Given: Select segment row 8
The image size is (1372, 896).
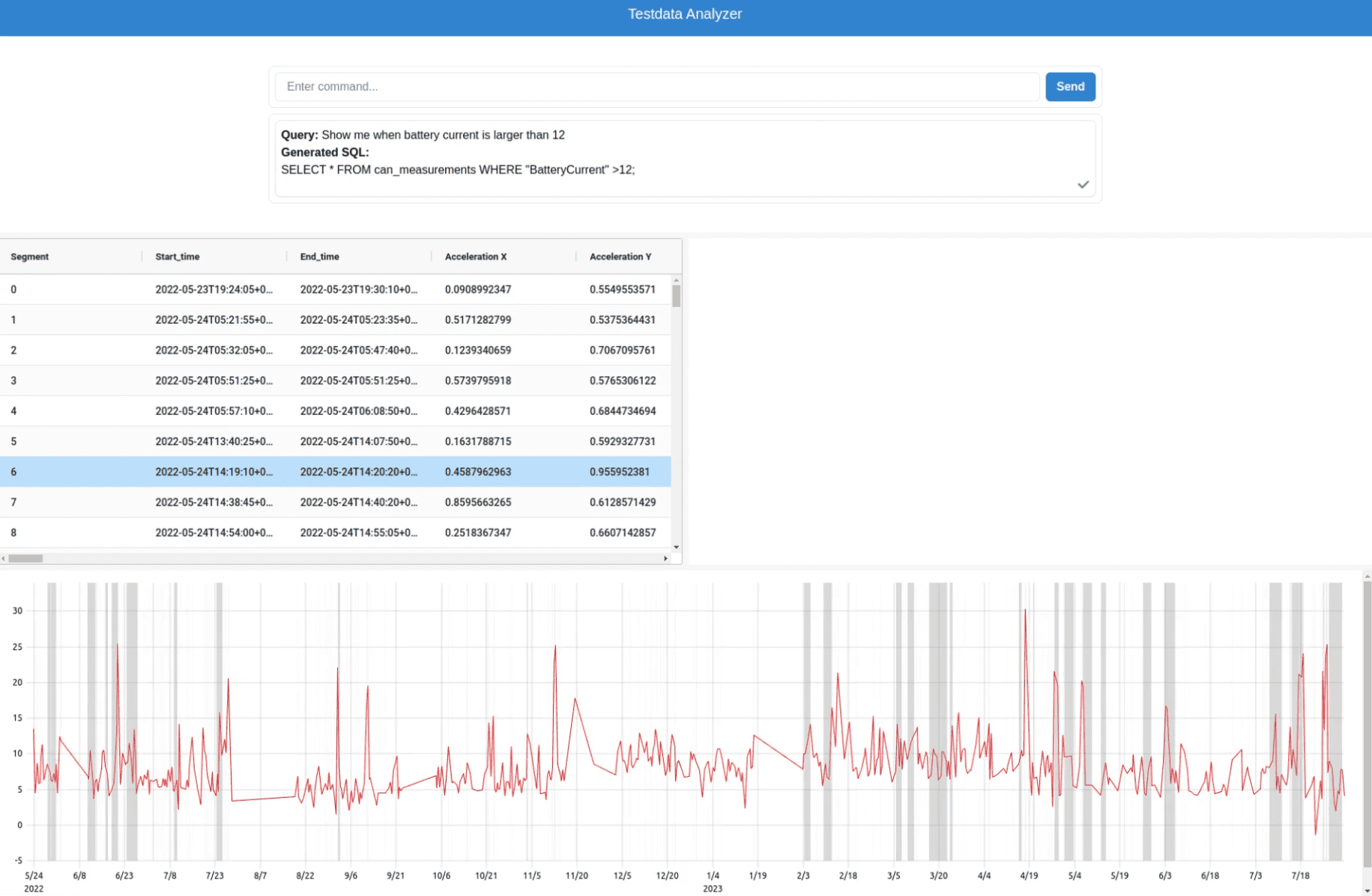Looking at the screenshot, I should point(336,533).
